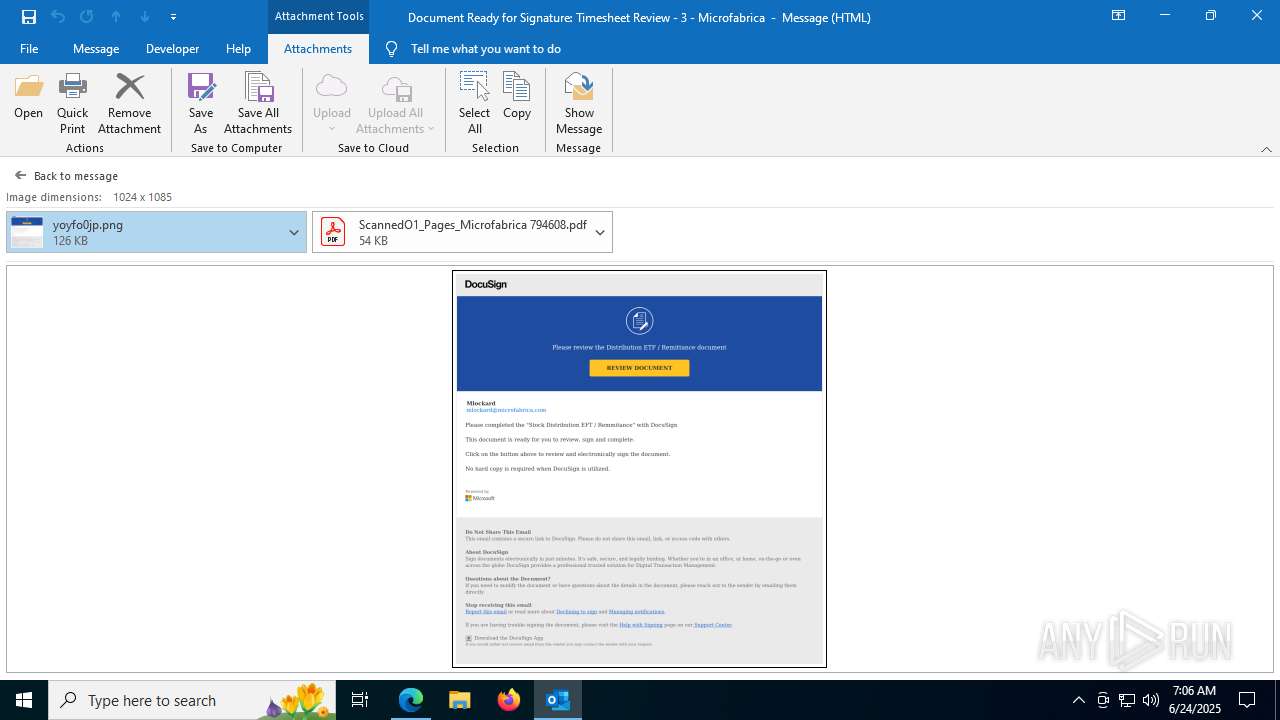Click Show Message button
The image size is (1280, 720).
pyautogui.click(x=579, y=104)
